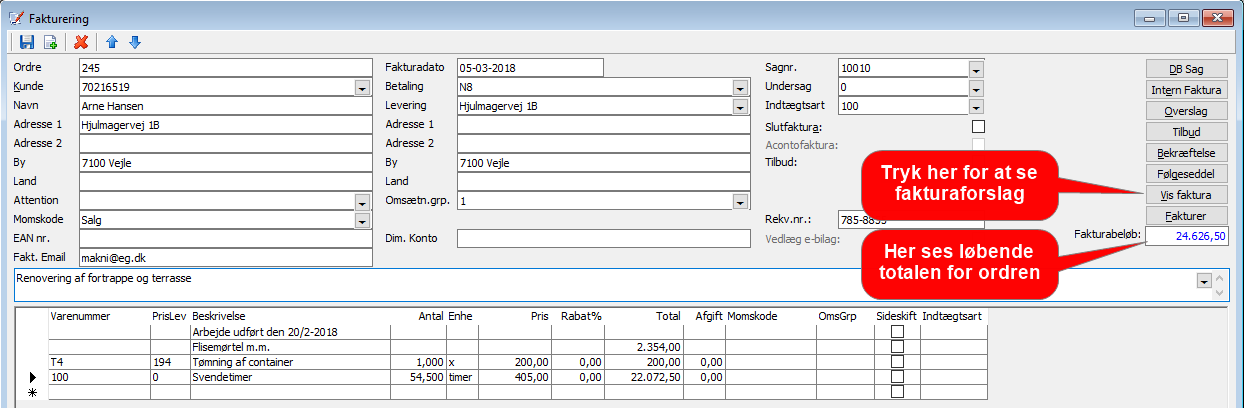Toggle the Slutfaktura checkbox
The width and height of the screenshot is (1244, 408).
(978, 126)
